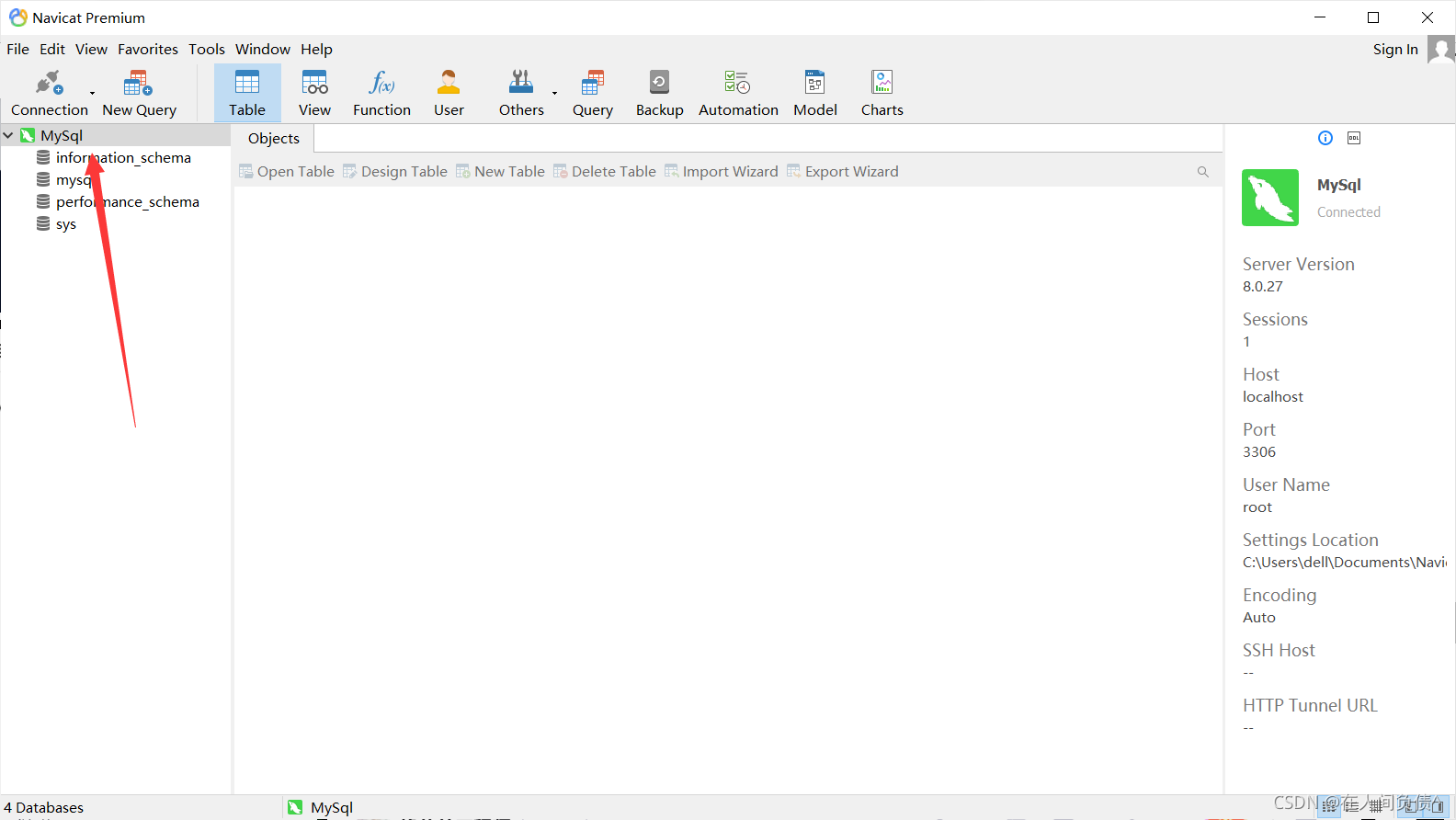
Task: Click the Server Version value 8.0.27
Action: pos(1263,287)
